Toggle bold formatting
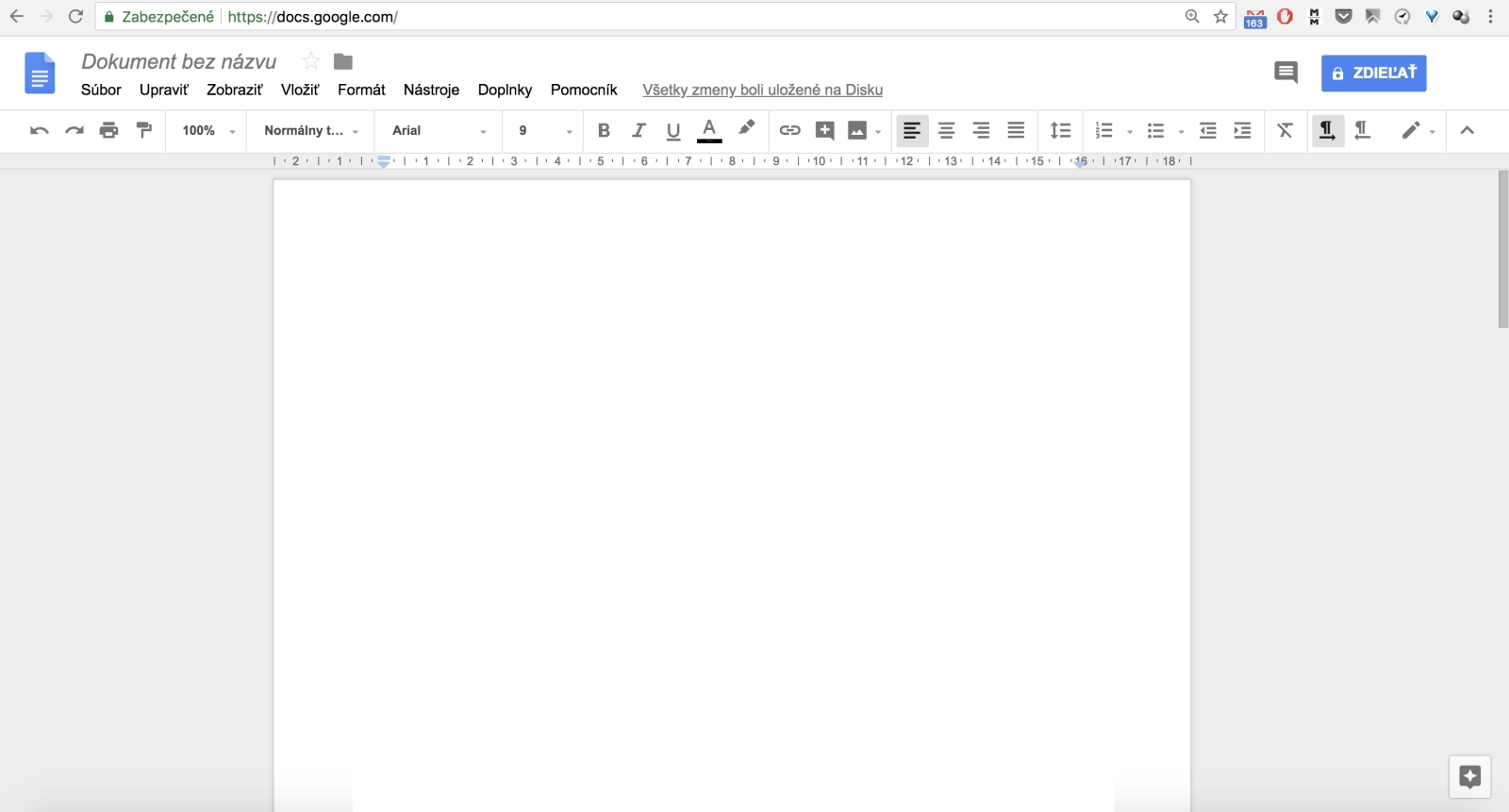 pos(604,131)
